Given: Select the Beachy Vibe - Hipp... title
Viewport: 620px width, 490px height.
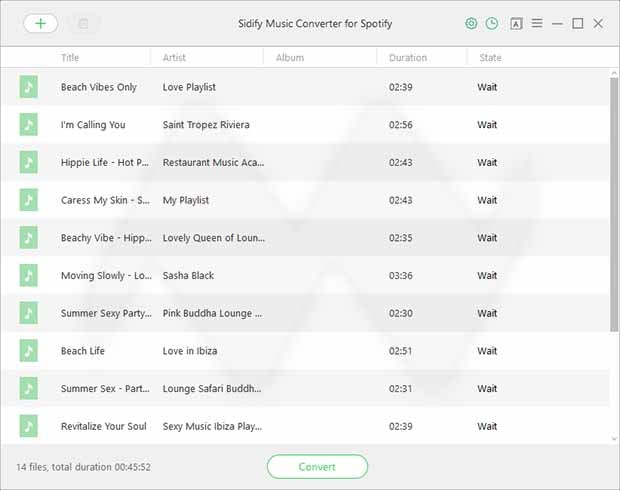Looking at the screenshot, I should (x=106, y=238).
